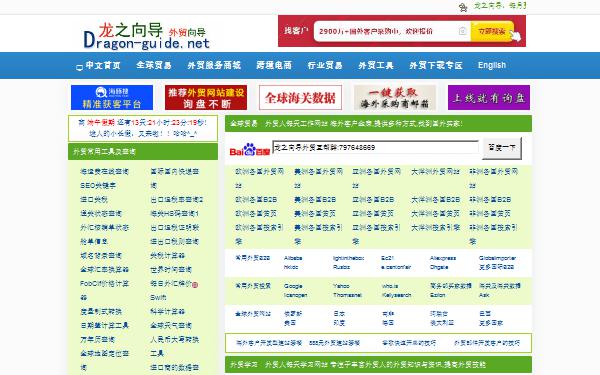Open the 科学计算器 link
Viewport: 600px width, 375px height.
tap(168, 311)
